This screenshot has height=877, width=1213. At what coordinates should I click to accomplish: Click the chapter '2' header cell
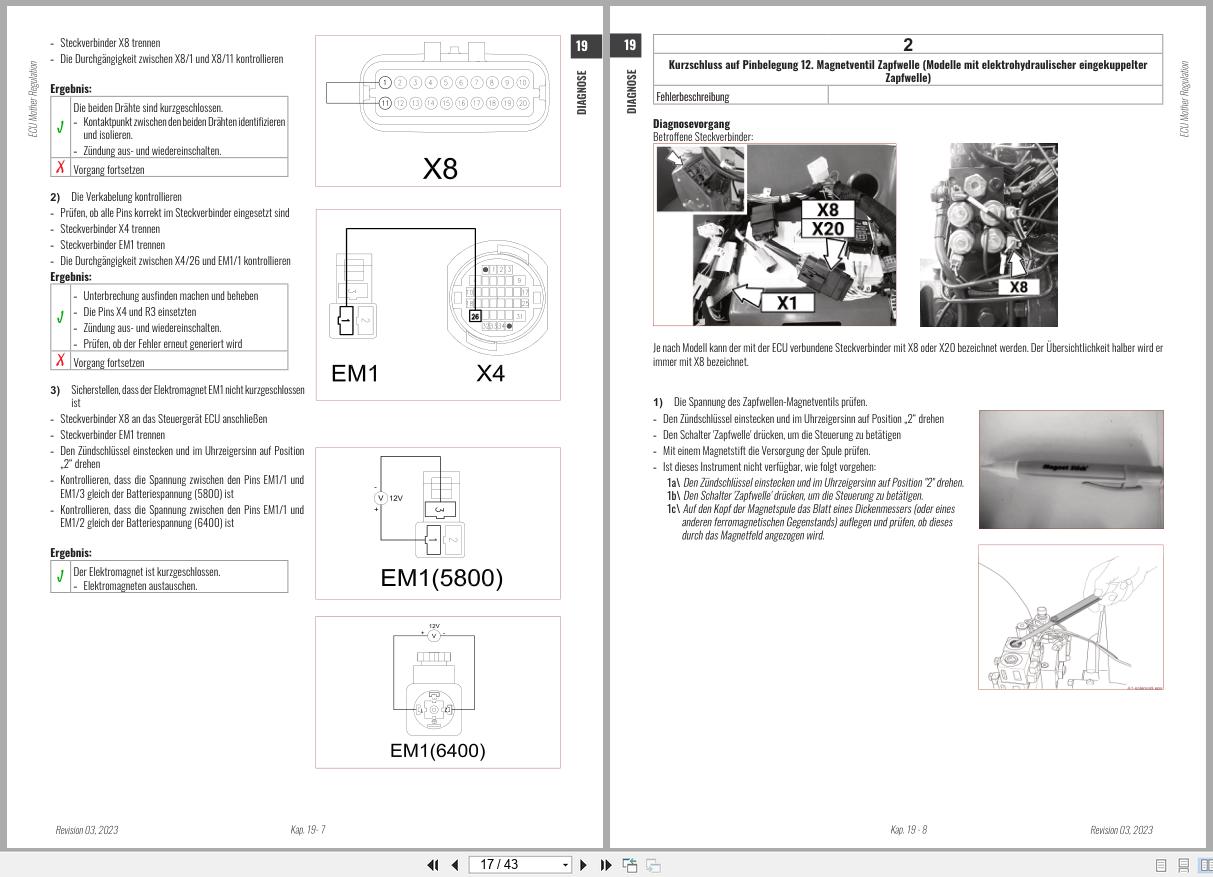(x=907, y=44)
